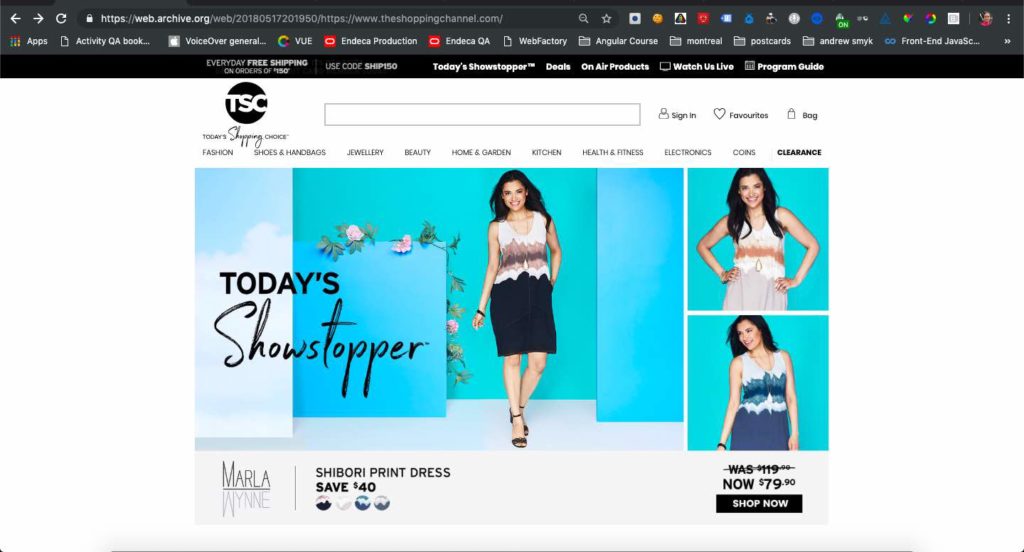The width and height of the screenshot is (1024, 552).
Task: Open the ELECTRONICS category
Action: [x=688, y=152]
